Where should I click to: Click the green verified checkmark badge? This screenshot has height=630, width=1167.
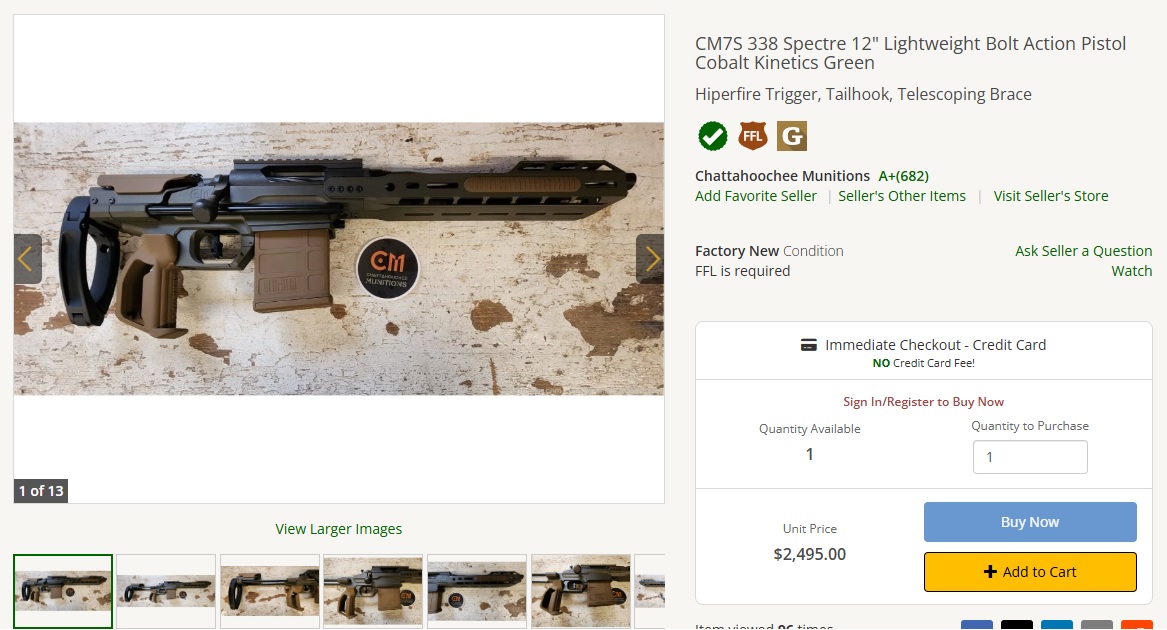(x=712, y=136)
